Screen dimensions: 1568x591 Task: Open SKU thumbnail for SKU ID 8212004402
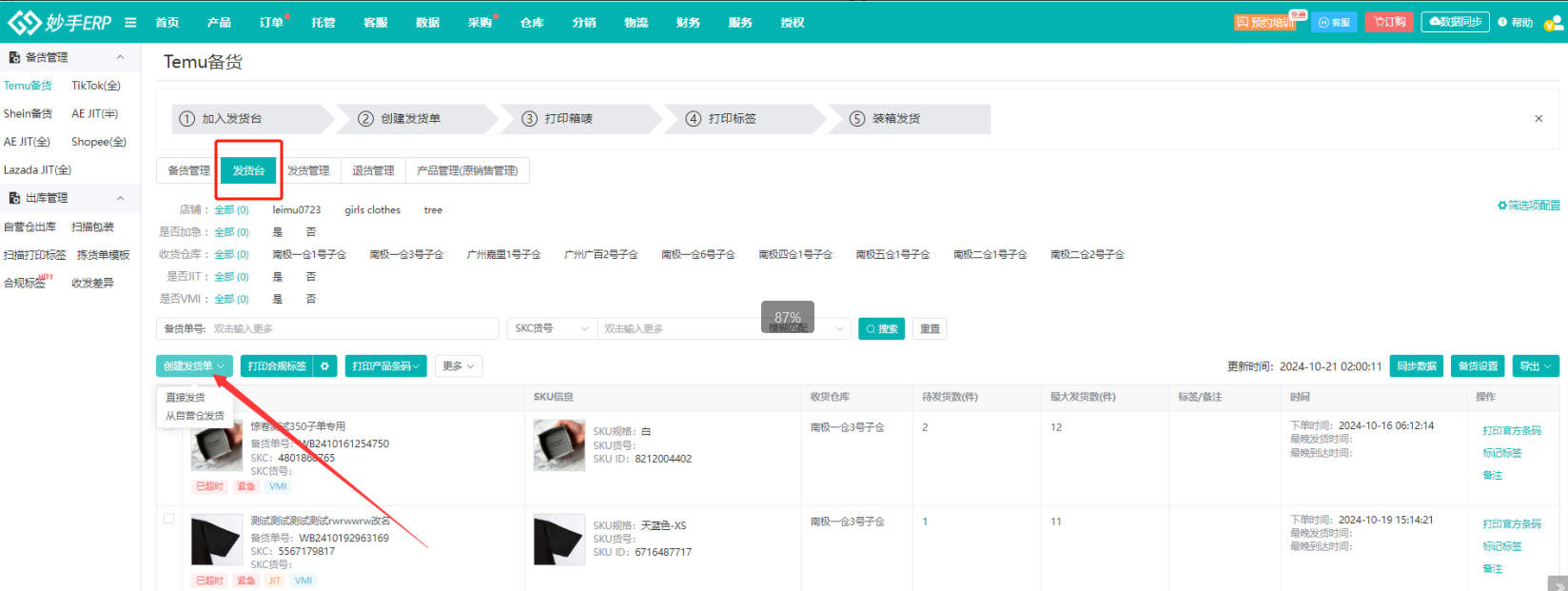559,445
